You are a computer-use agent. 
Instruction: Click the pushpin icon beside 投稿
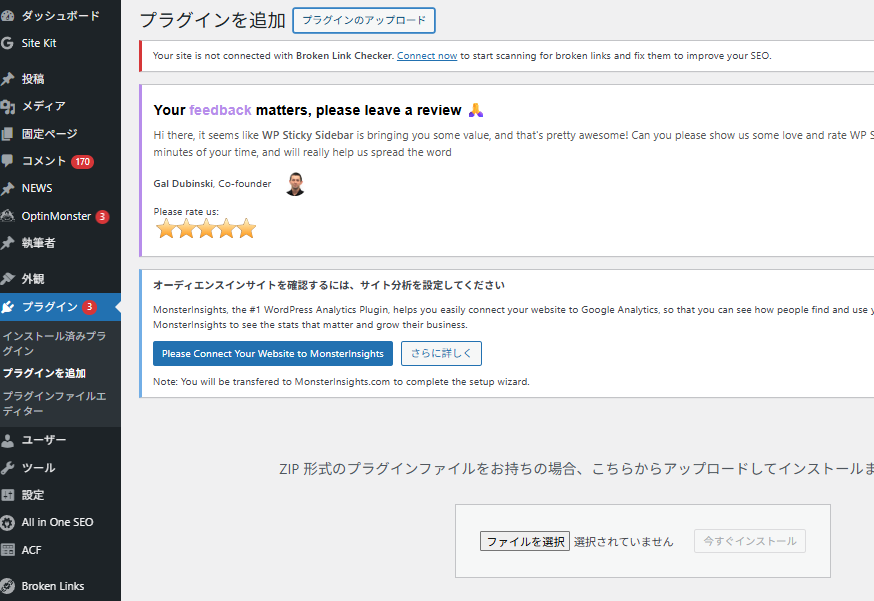[x=8, y=79]
